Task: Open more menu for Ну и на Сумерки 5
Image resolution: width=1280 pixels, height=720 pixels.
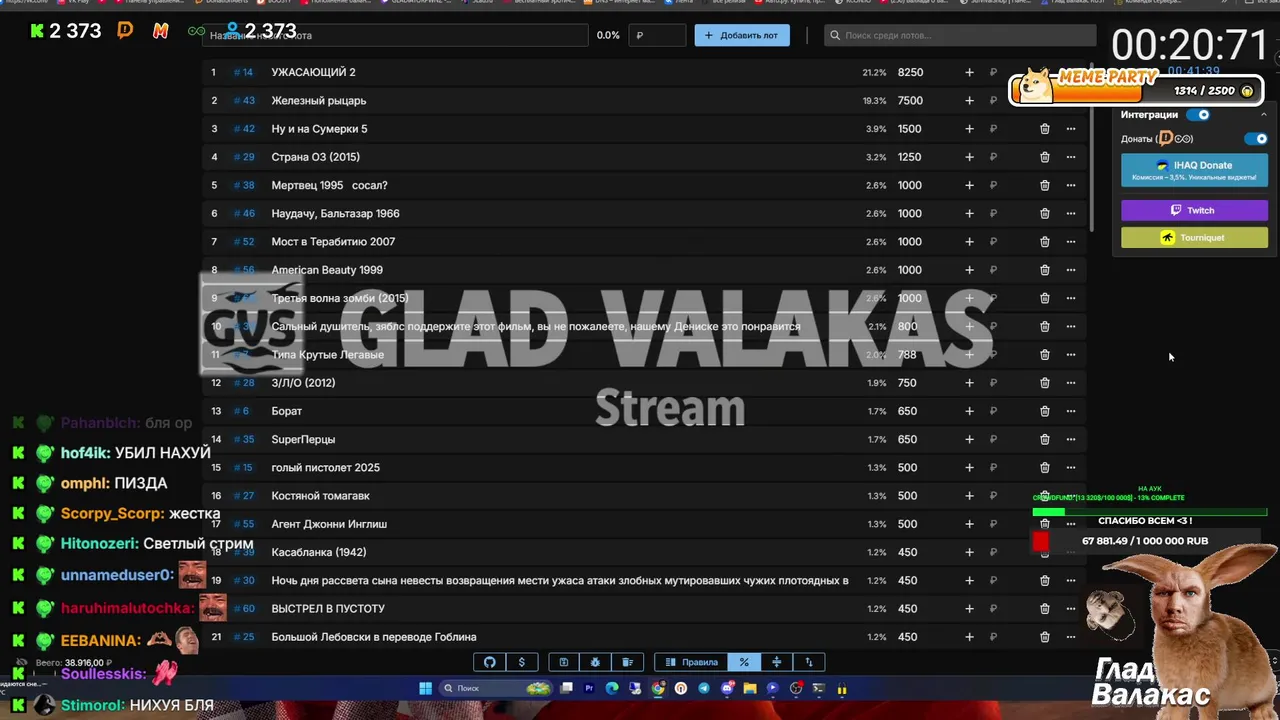Action: 1071,129
